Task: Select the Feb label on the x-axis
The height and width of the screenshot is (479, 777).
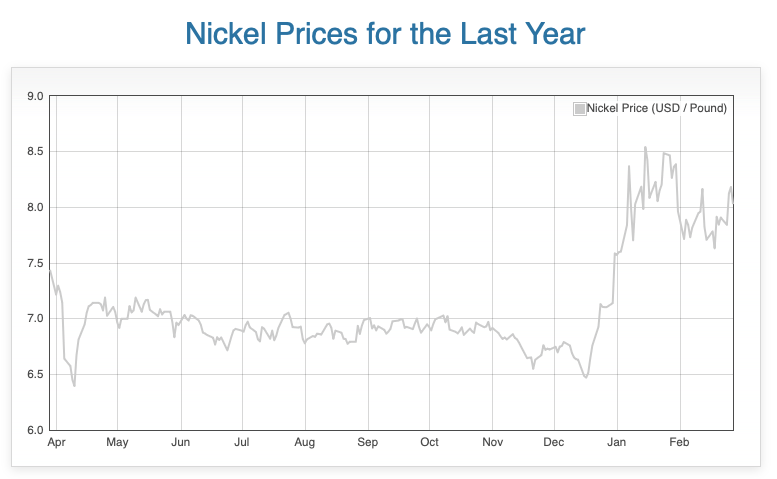Action: [680, 442]
